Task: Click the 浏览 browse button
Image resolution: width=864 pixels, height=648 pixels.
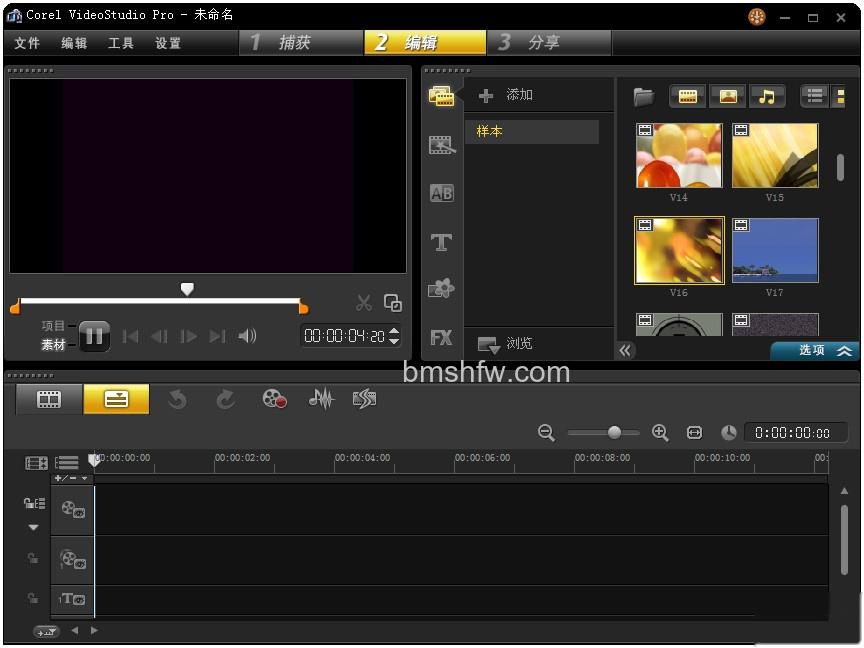Action: (505, 344)
